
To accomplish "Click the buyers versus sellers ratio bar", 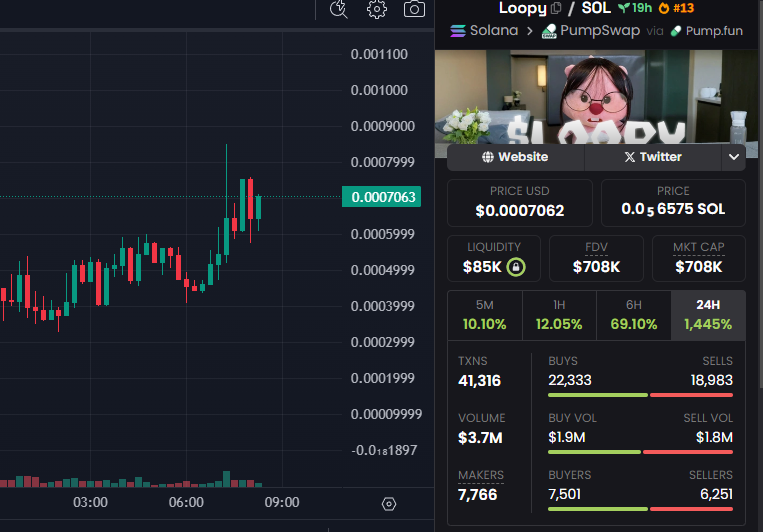I will (x=640, y=509).
